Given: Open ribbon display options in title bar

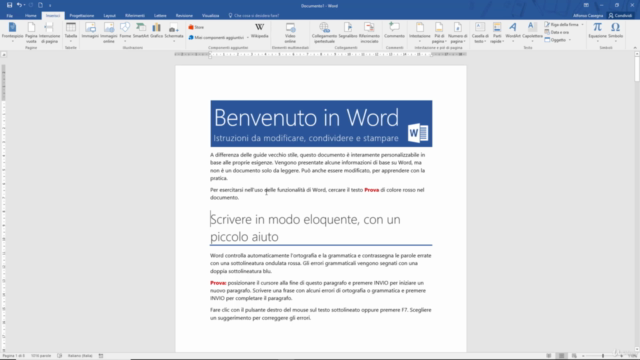Looking at the screenshot, I should pos(586,5).
